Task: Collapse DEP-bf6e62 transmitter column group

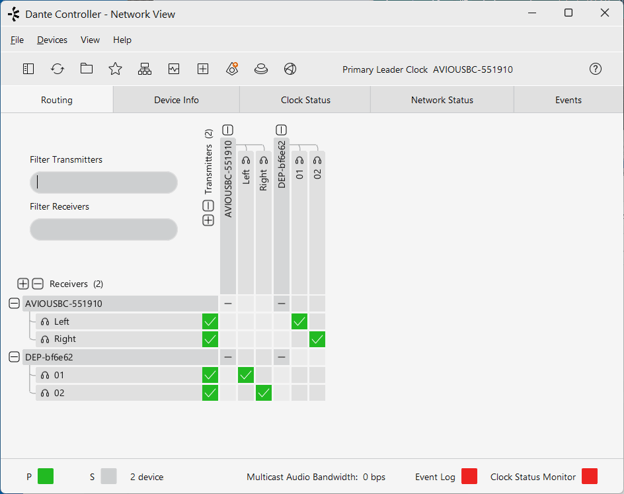Action: coord(281,130)
